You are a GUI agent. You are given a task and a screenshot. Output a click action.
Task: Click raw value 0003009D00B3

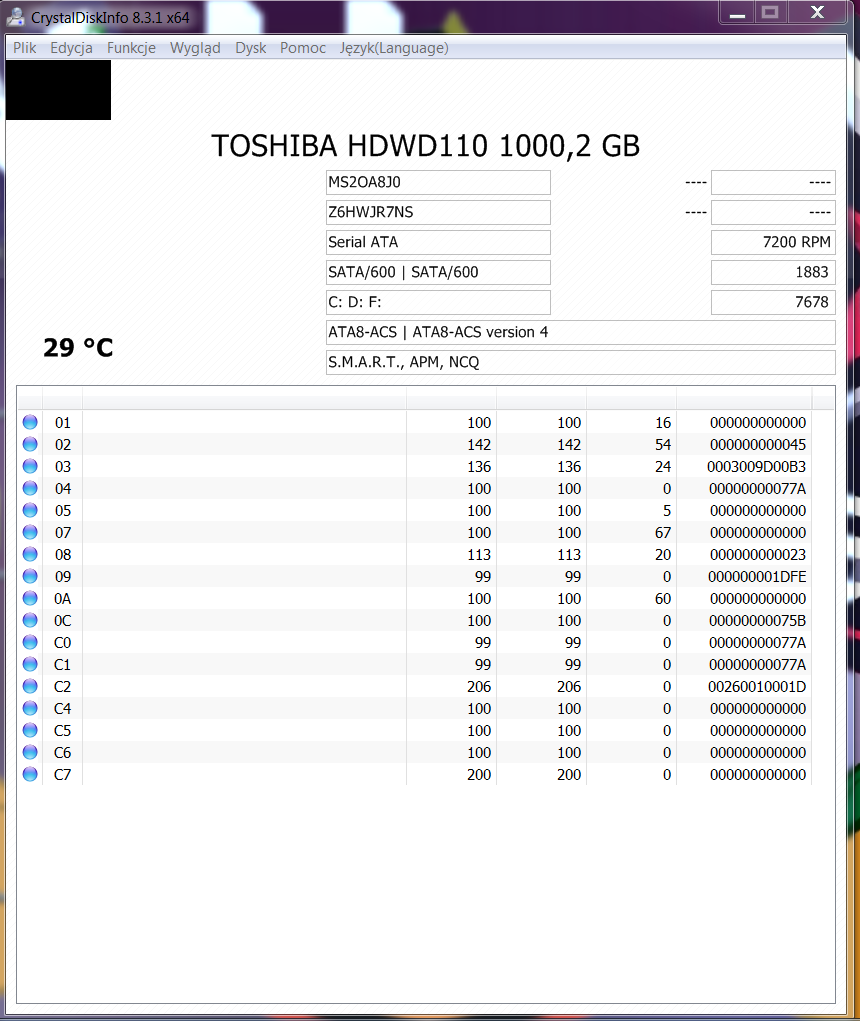click(756, 467)
